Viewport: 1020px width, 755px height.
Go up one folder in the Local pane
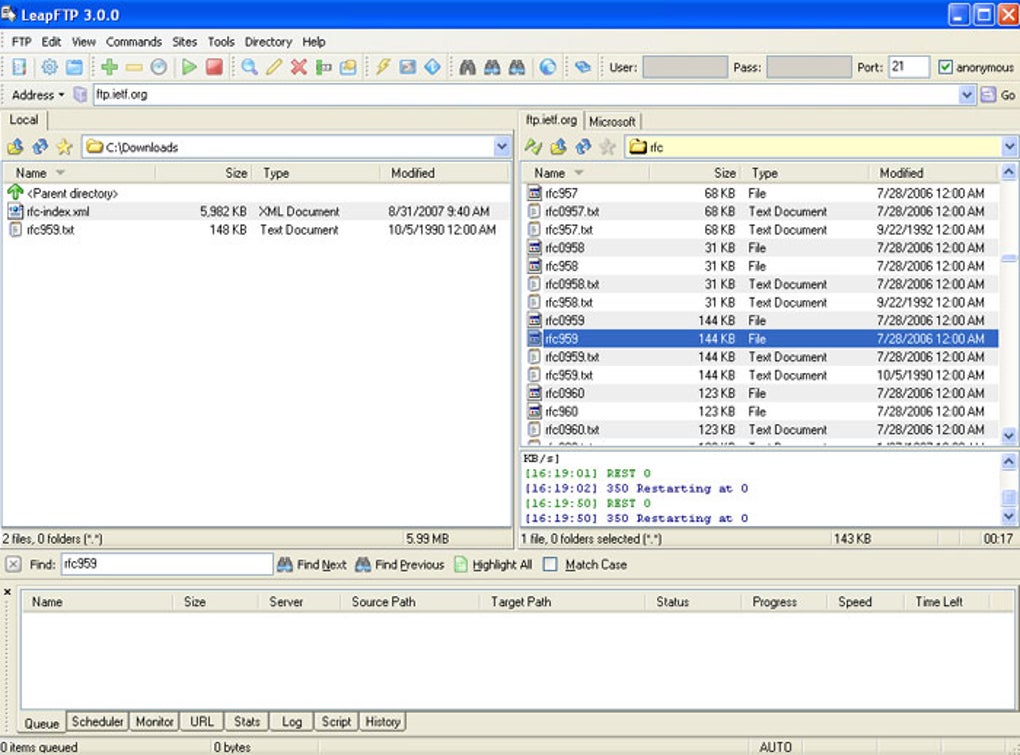tap(15, 147)
